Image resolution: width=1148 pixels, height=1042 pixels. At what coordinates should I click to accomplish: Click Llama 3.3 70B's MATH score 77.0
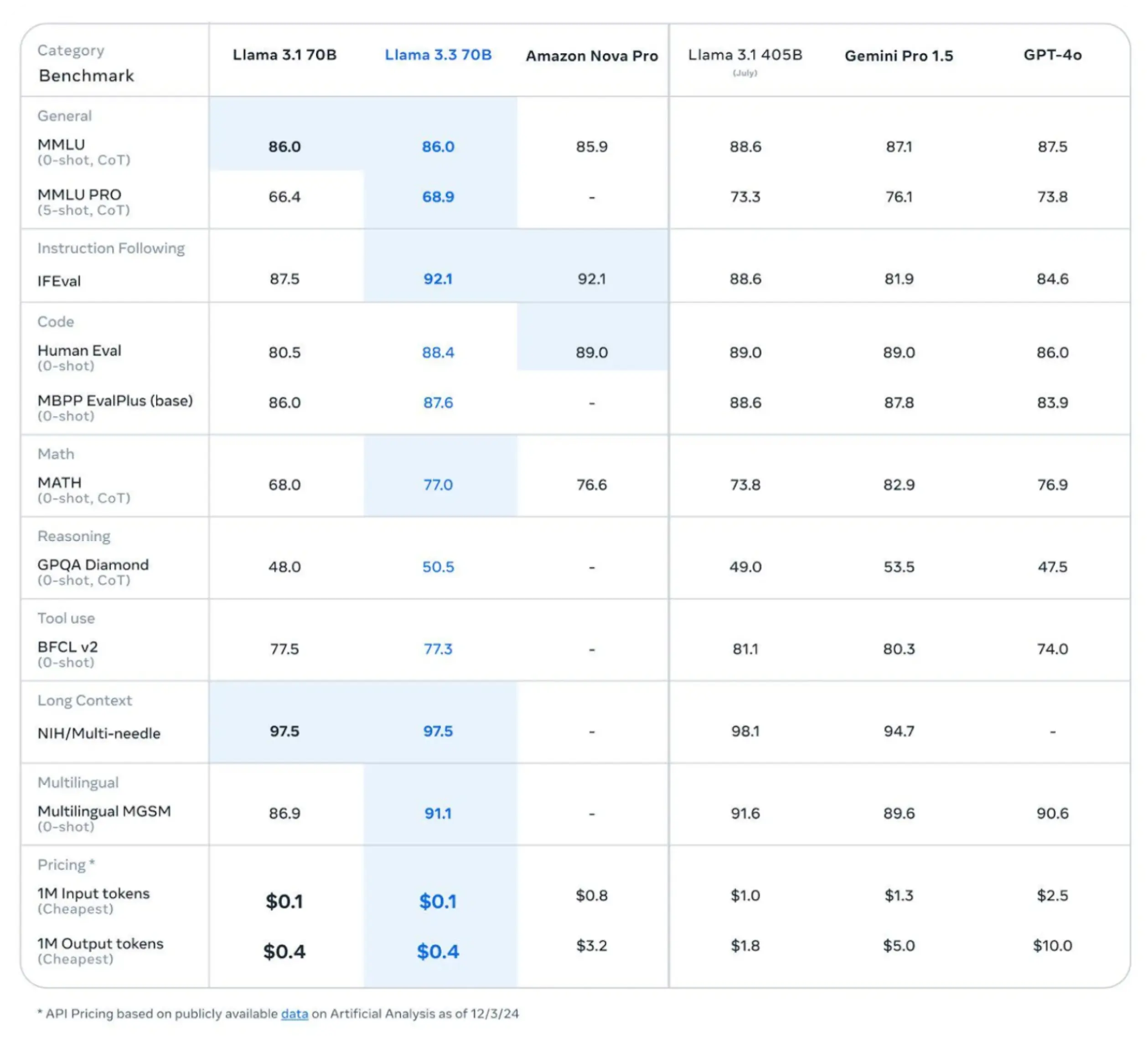click(x=438, y=485)
